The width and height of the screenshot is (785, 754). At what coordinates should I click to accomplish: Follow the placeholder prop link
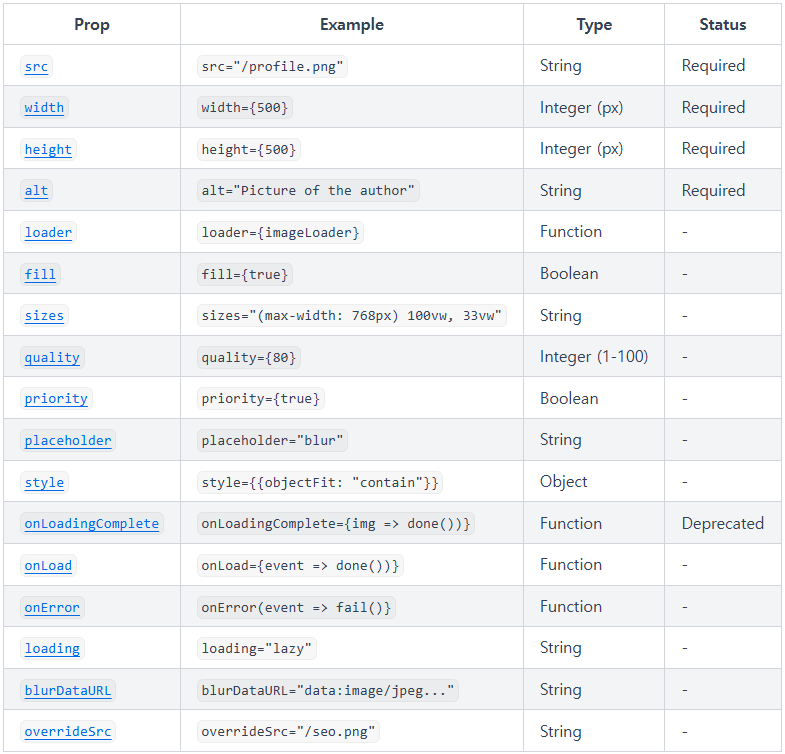point(68,441)
